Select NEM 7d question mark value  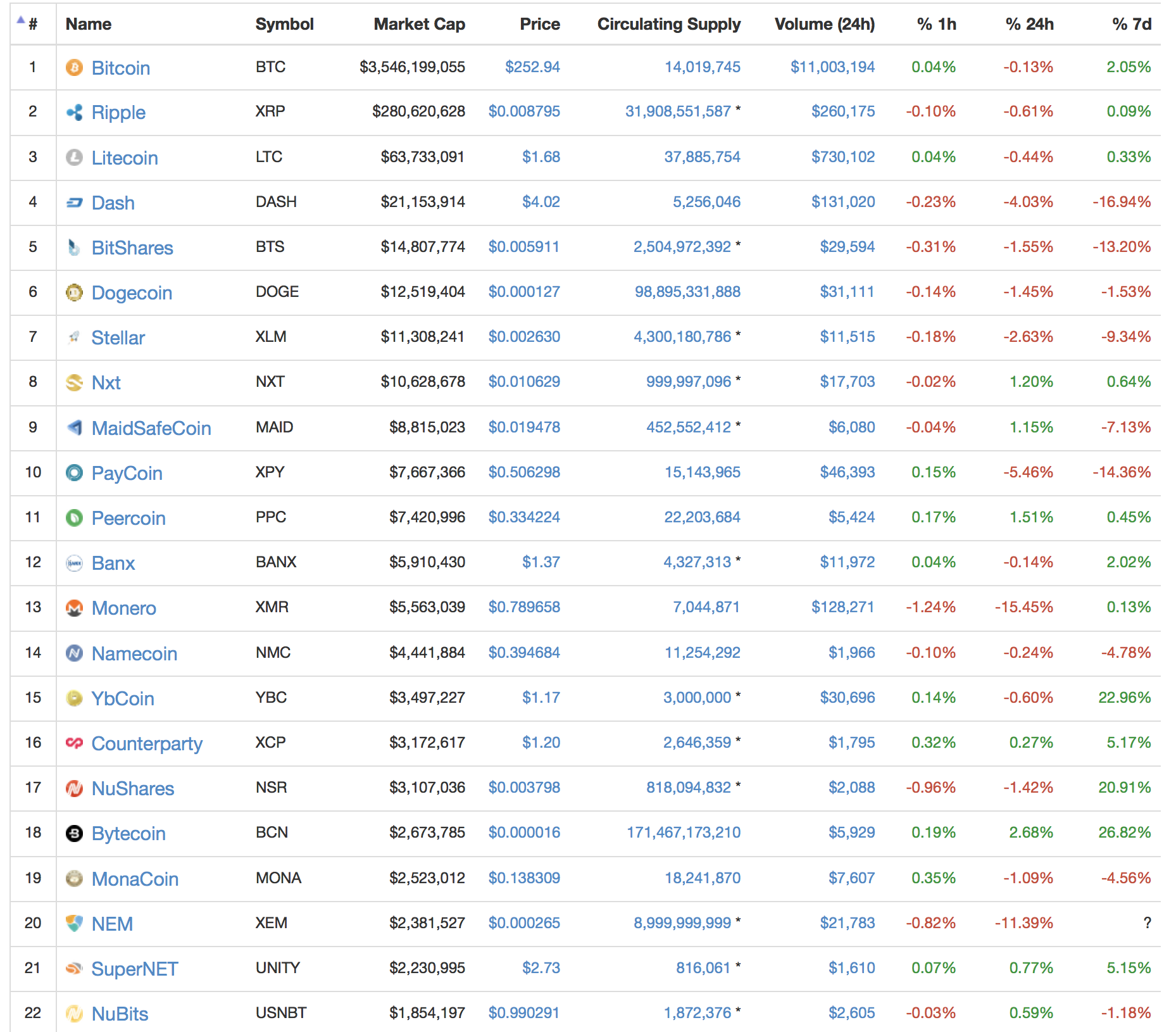[1148, 923]
